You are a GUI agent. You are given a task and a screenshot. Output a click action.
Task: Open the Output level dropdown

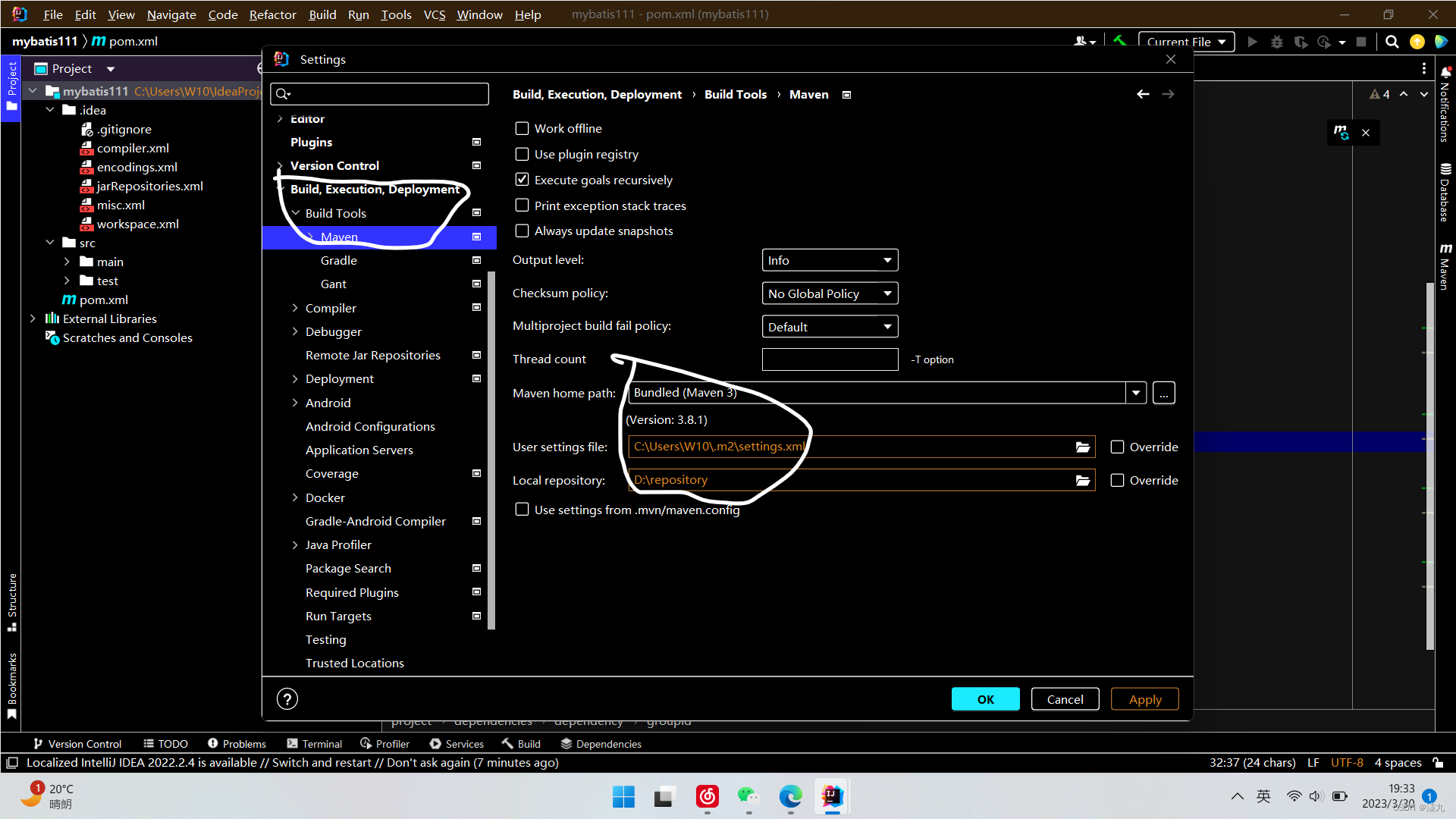click(830, 260)
